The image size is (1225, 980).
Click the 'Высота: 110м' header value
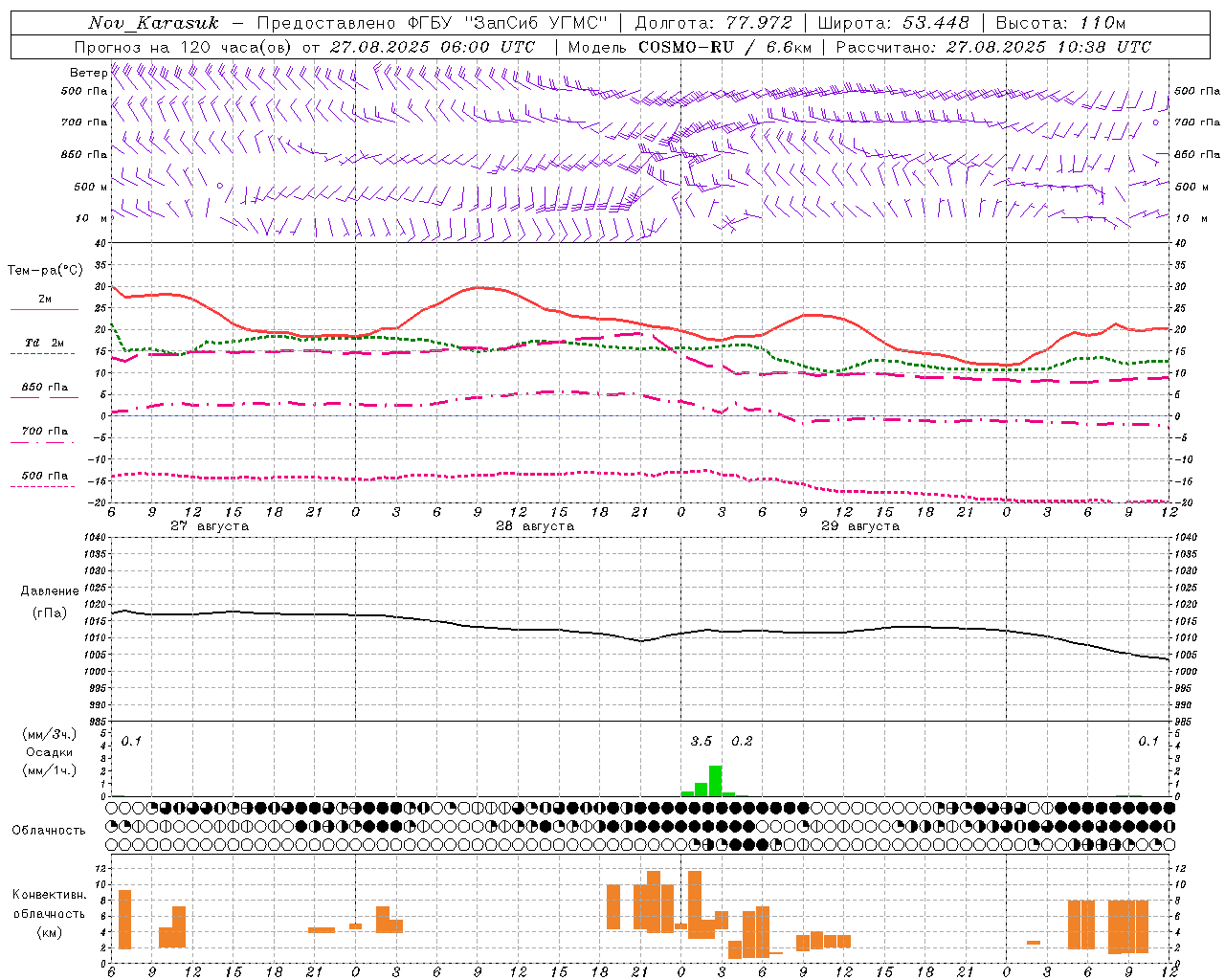coord(1060,23)
